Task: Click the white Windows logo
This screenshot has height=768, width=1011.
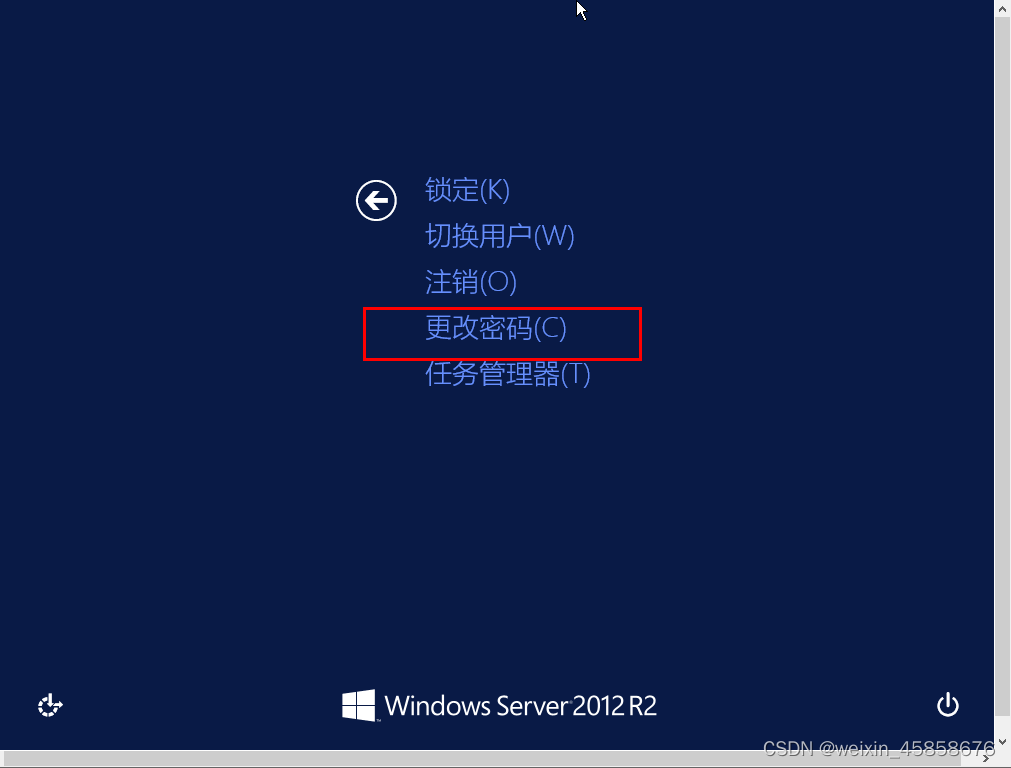Action: point(358,705)
